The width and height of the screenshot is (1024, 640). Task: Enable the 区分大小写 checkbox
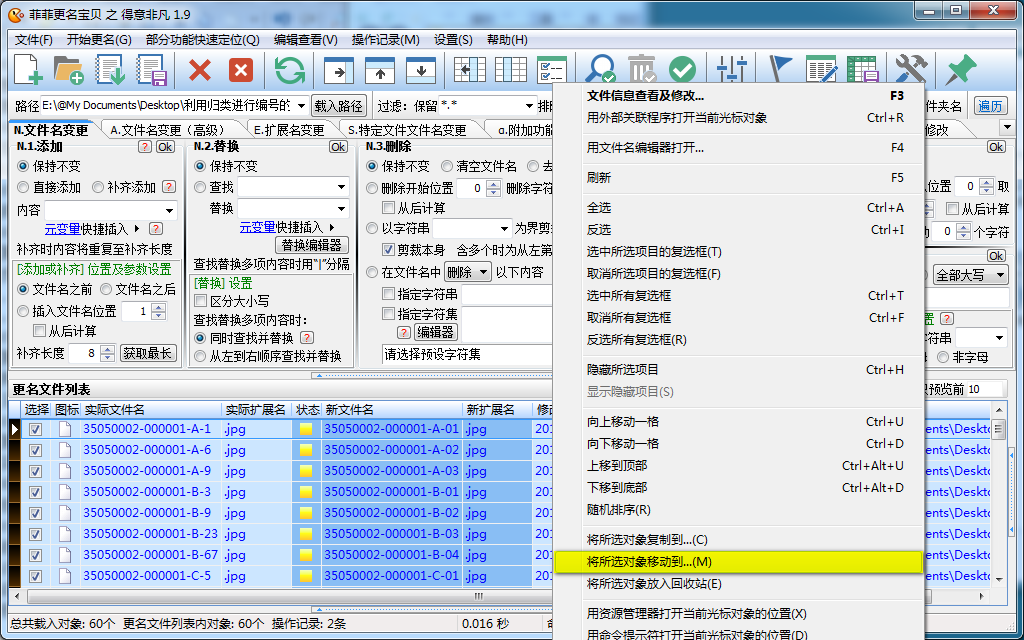200,301
